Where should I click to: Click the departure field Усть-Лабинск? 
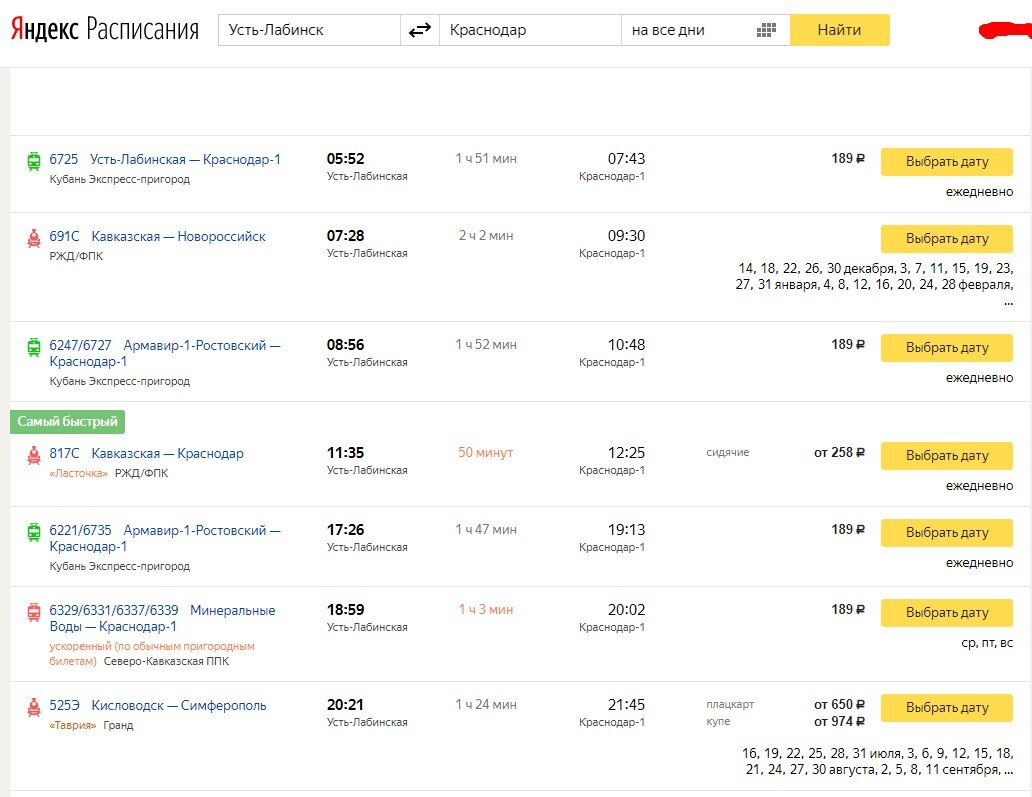coord(308,30)
